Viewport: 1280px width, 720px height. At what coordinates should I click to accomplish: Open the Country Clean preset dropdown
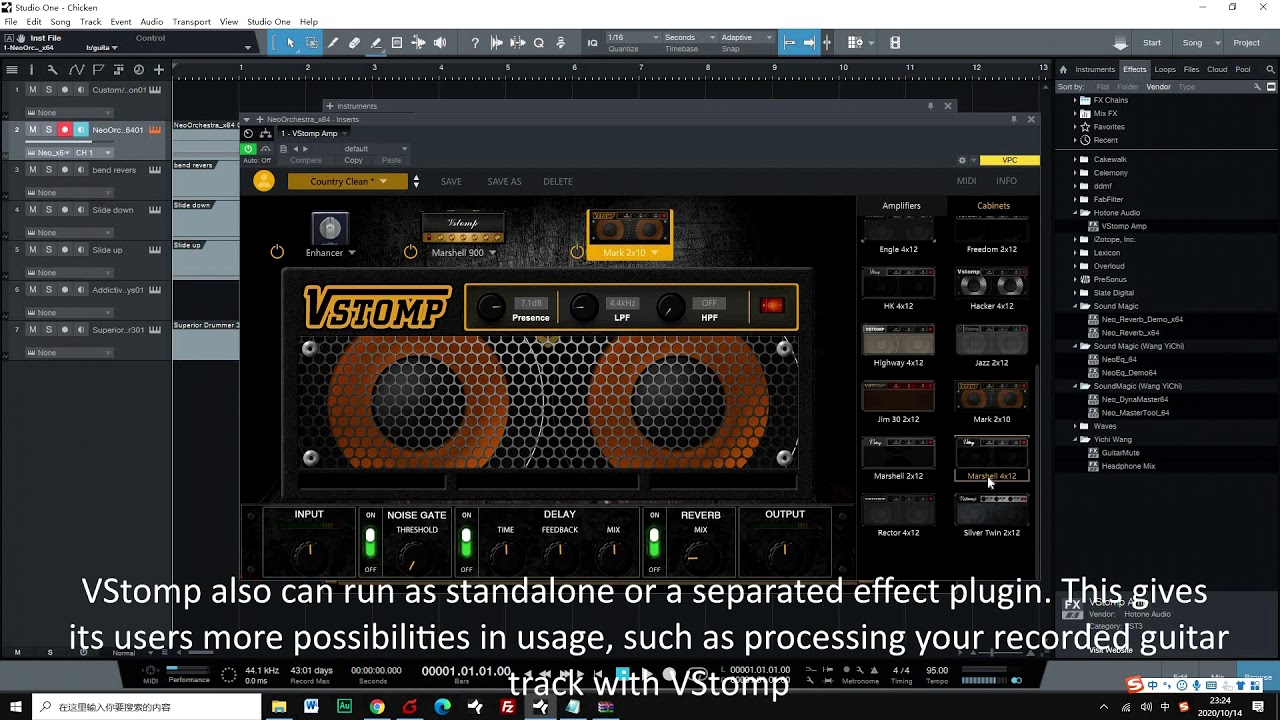click(x=348, y=181)
